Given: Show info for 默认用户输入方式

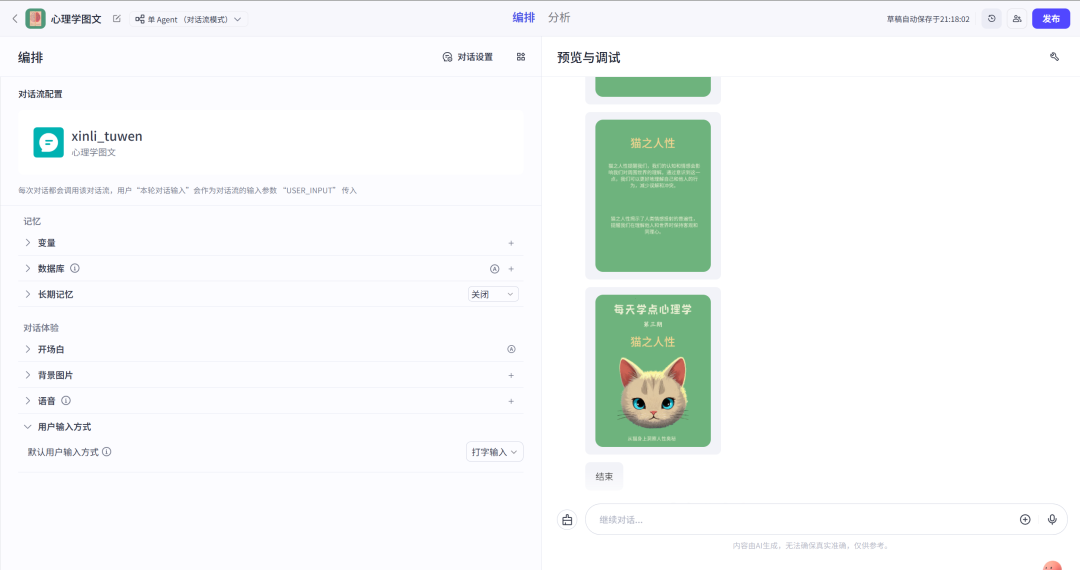Looking at the screenshot, I should tap(107, 452).
